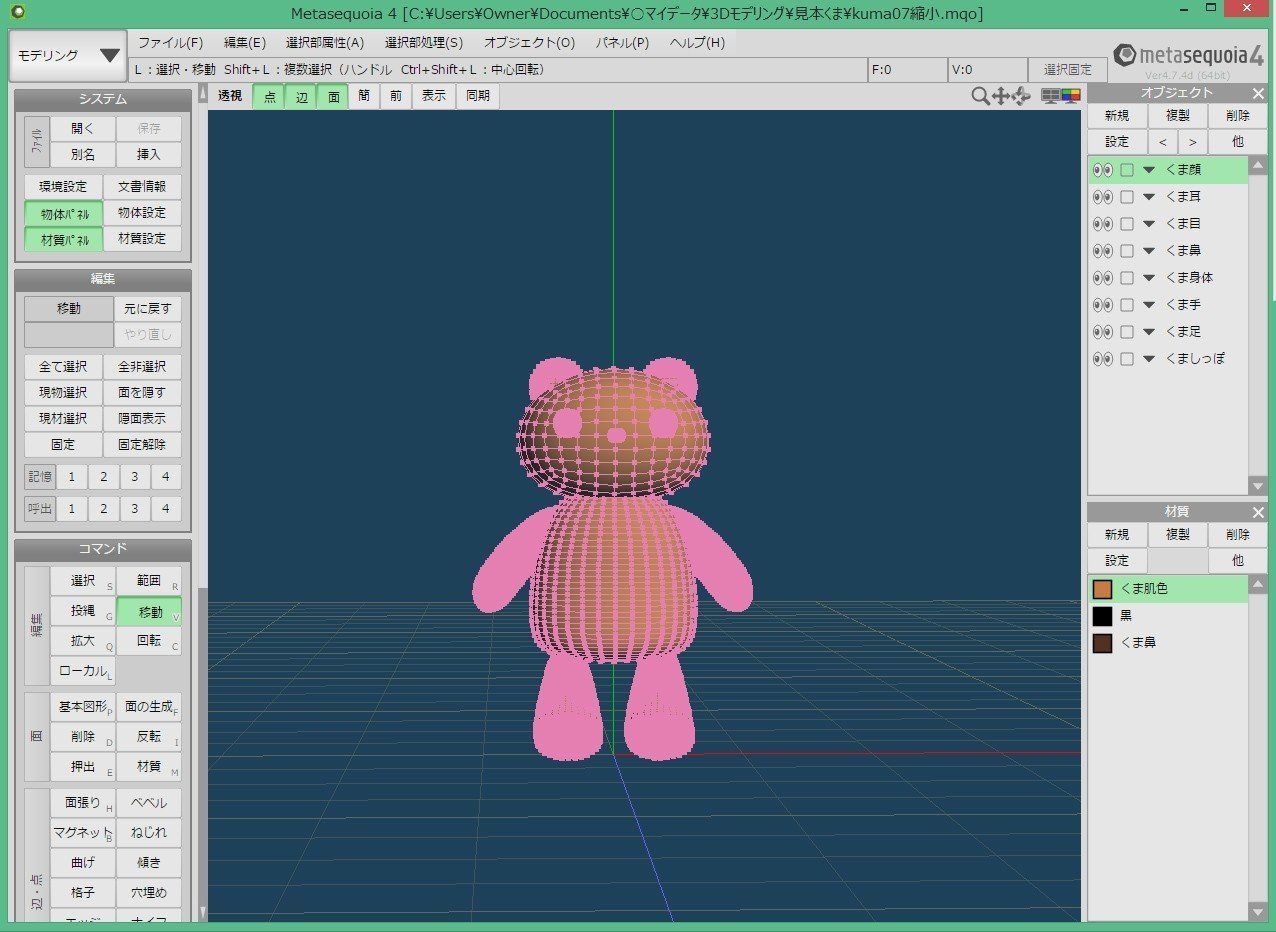
Task: Toggle the 材質パネル button
Action: coord(64,239)
